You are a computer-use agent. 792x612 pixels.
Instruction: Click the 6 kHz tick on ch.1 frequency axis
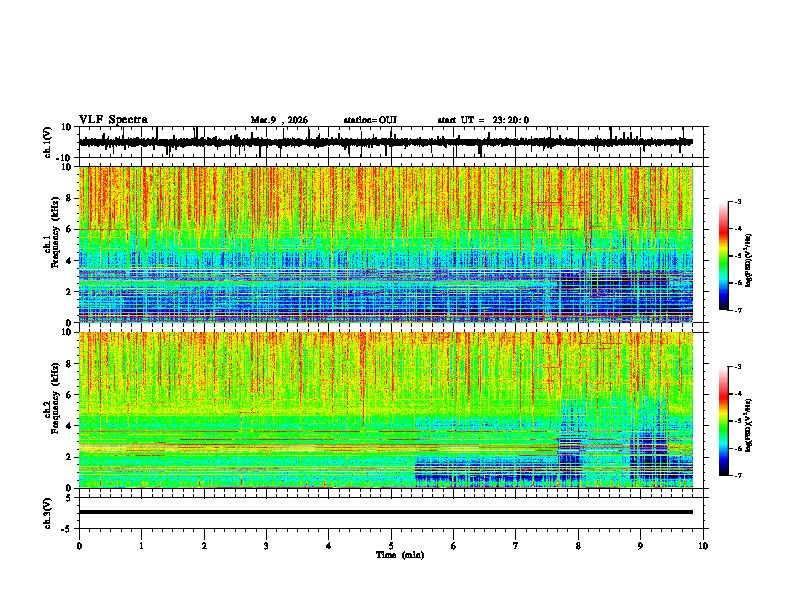click(x=70, y=229)
